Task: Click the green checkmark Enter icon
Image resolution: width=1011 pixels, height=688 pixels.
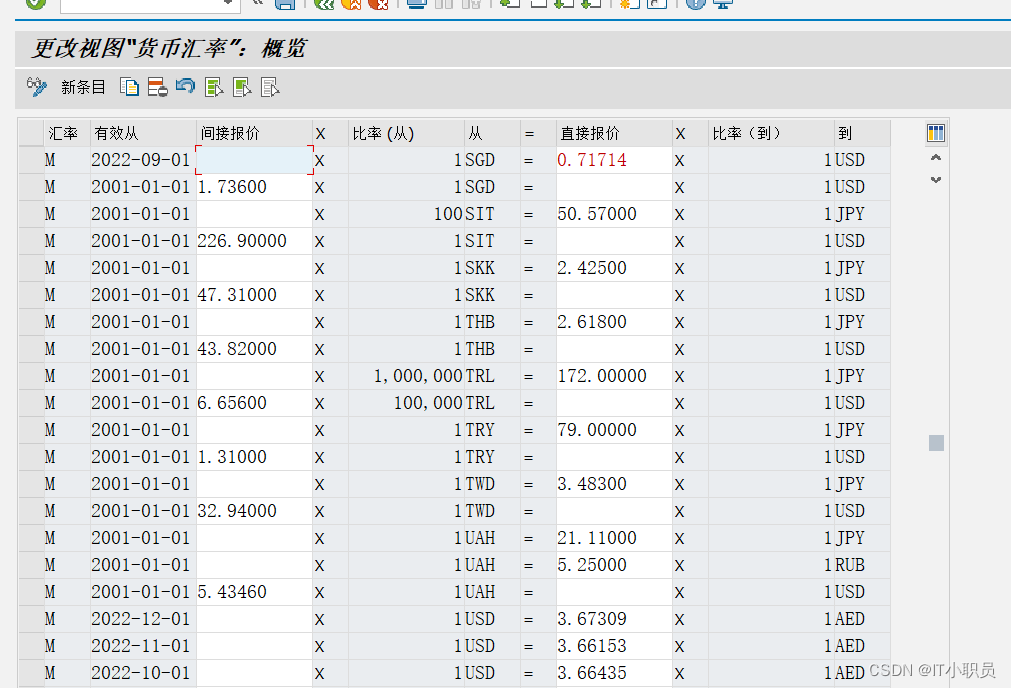Action: (36, 3)
